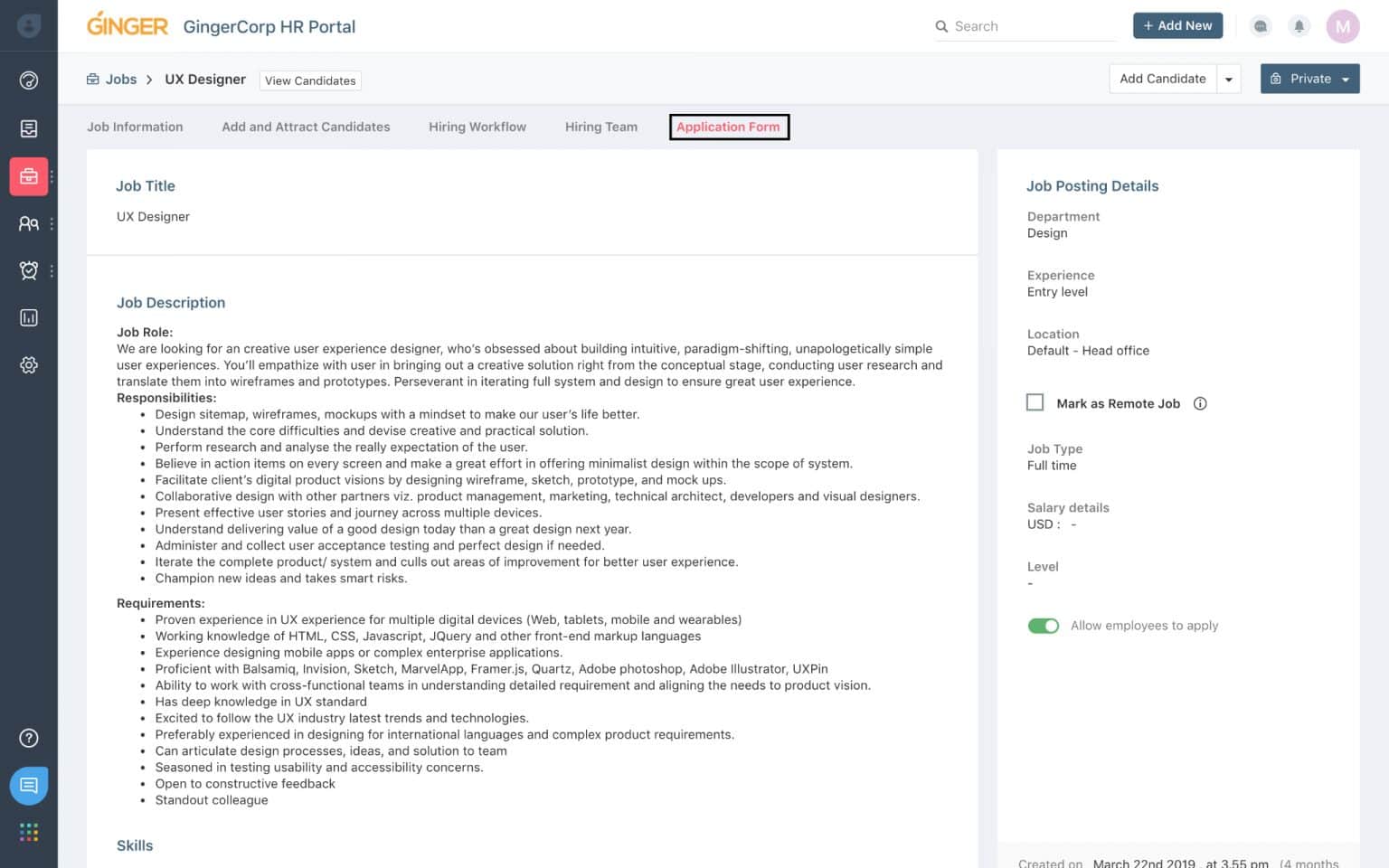Open the dashboard icon in sidebar
This screenshot has width=1389, height=868.
29,80
